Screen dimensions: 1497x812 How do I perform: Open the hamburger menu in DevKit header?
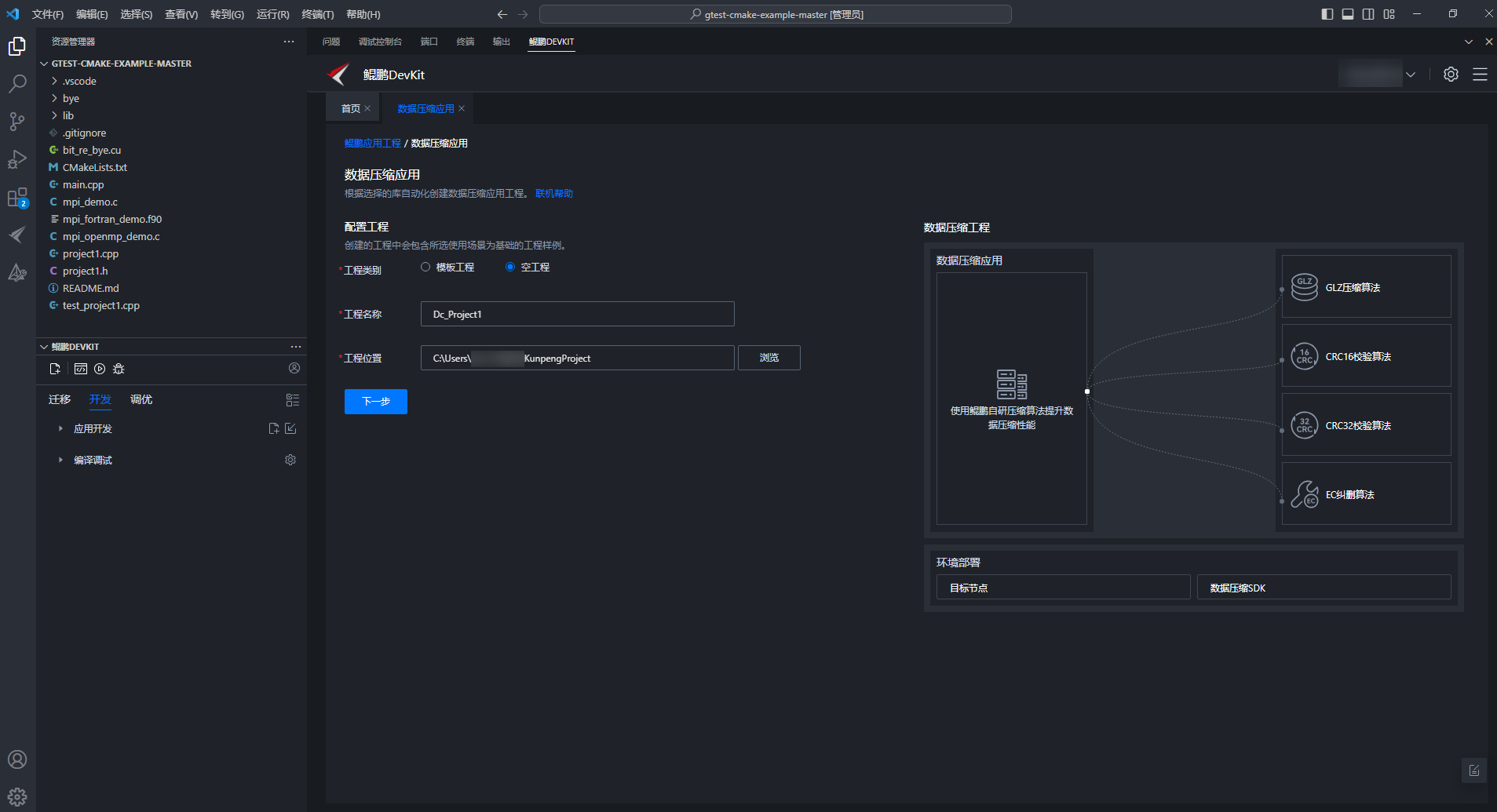coord(1480,75)
